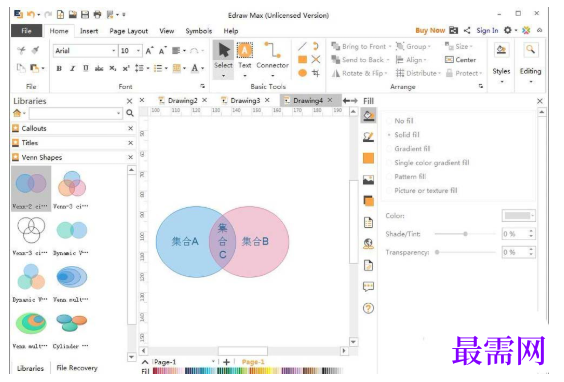Apply bold formatting
This screenshot has width=564, height=382.
59,68
